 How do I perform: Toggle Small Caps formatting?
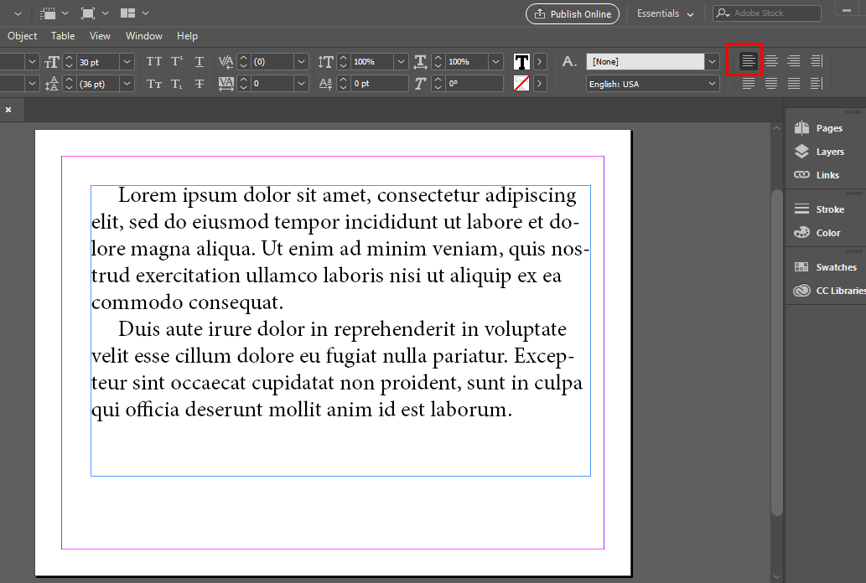pos(154,84)
